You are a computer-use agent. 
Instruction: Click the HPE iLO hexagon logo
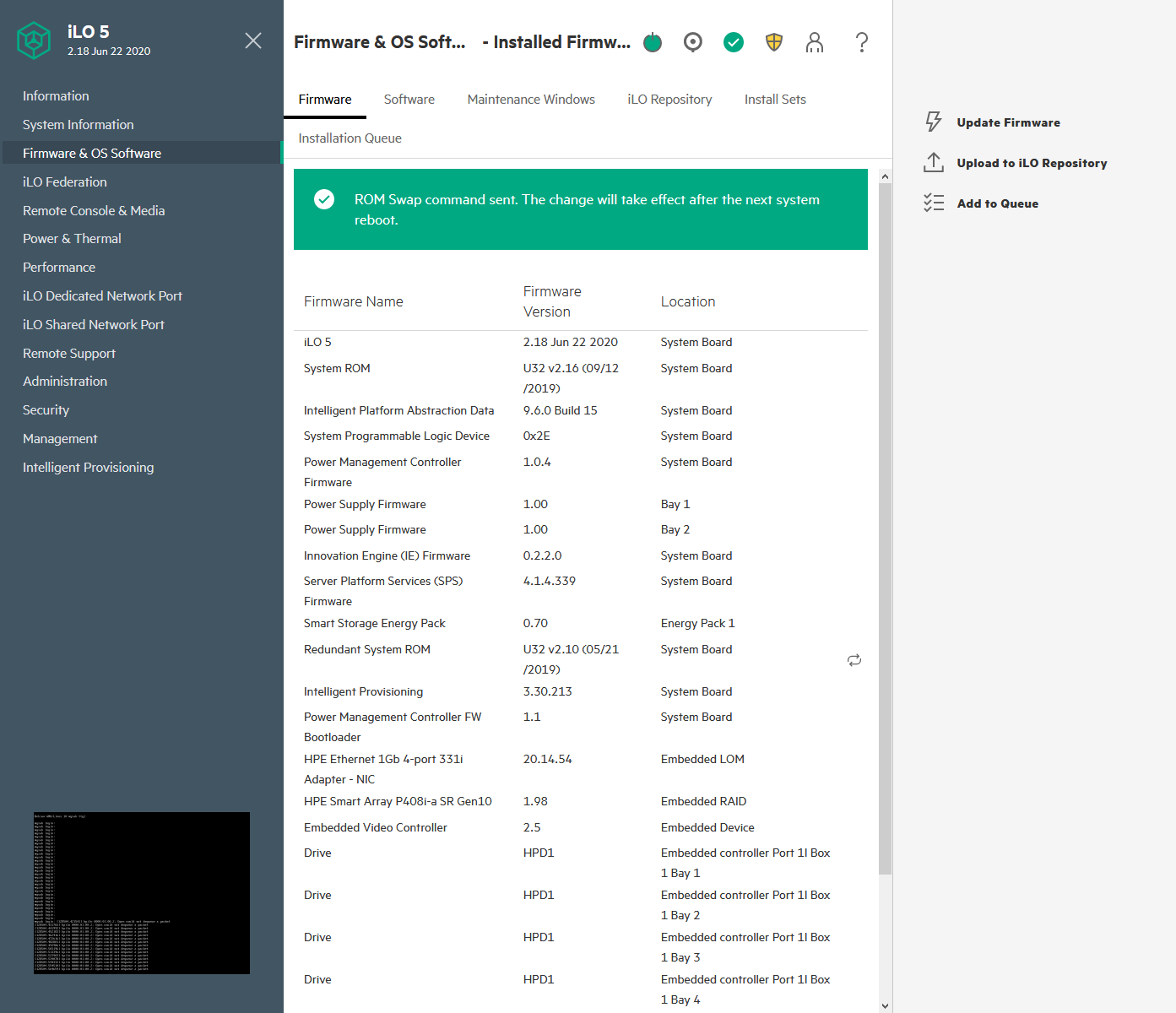tap(34, 40)
